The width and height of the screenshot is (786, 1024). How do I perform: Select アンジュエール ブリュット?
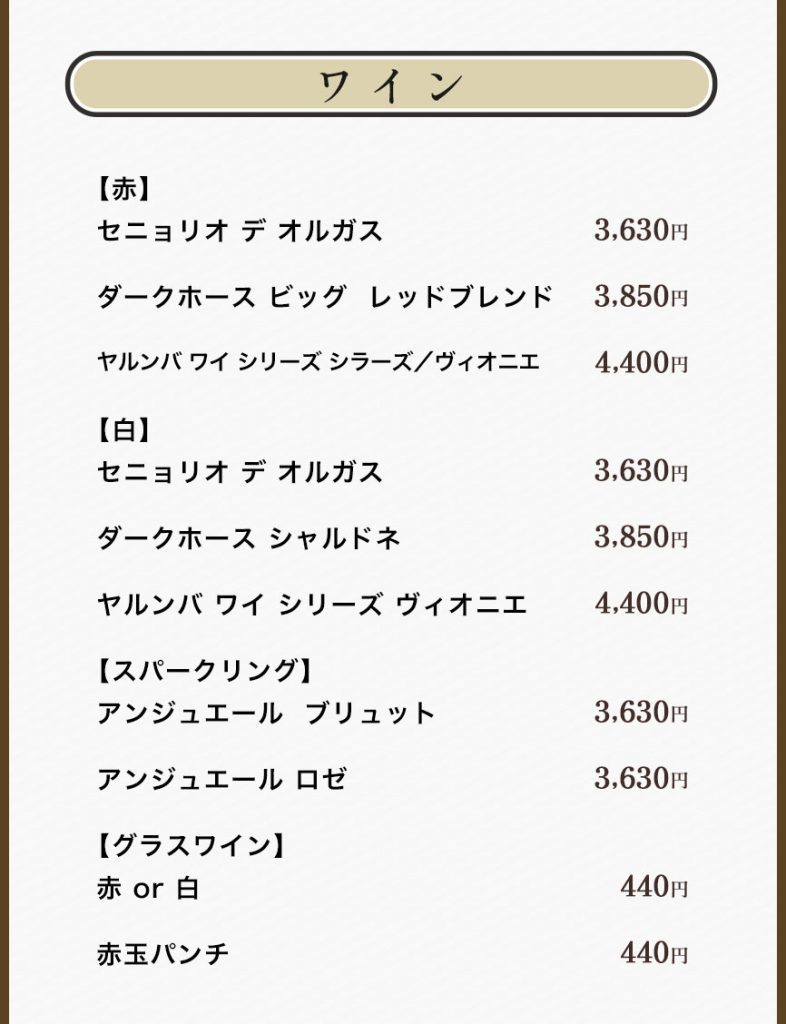[266, 713]
